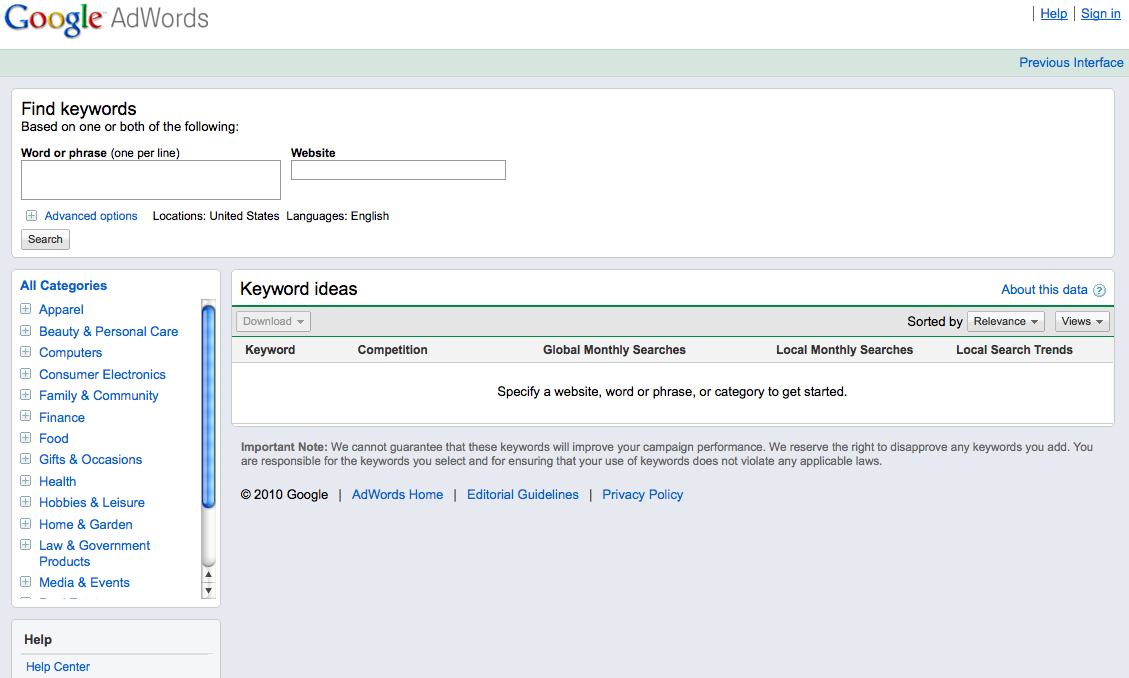Open the Relevance sort dropdown
The height and width of the screenshot is (678, 1129).
[1005, 321]
